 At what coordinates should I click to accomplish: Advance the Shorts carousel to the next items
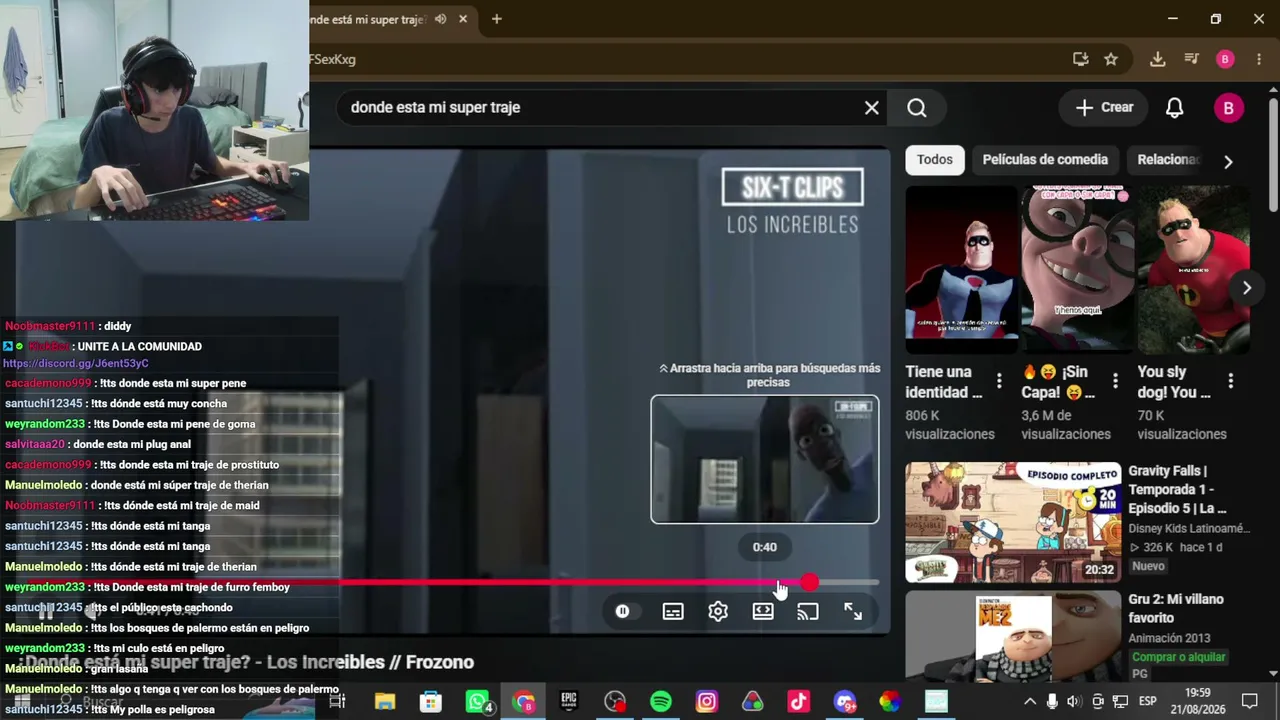click(x=1246, y=288)
